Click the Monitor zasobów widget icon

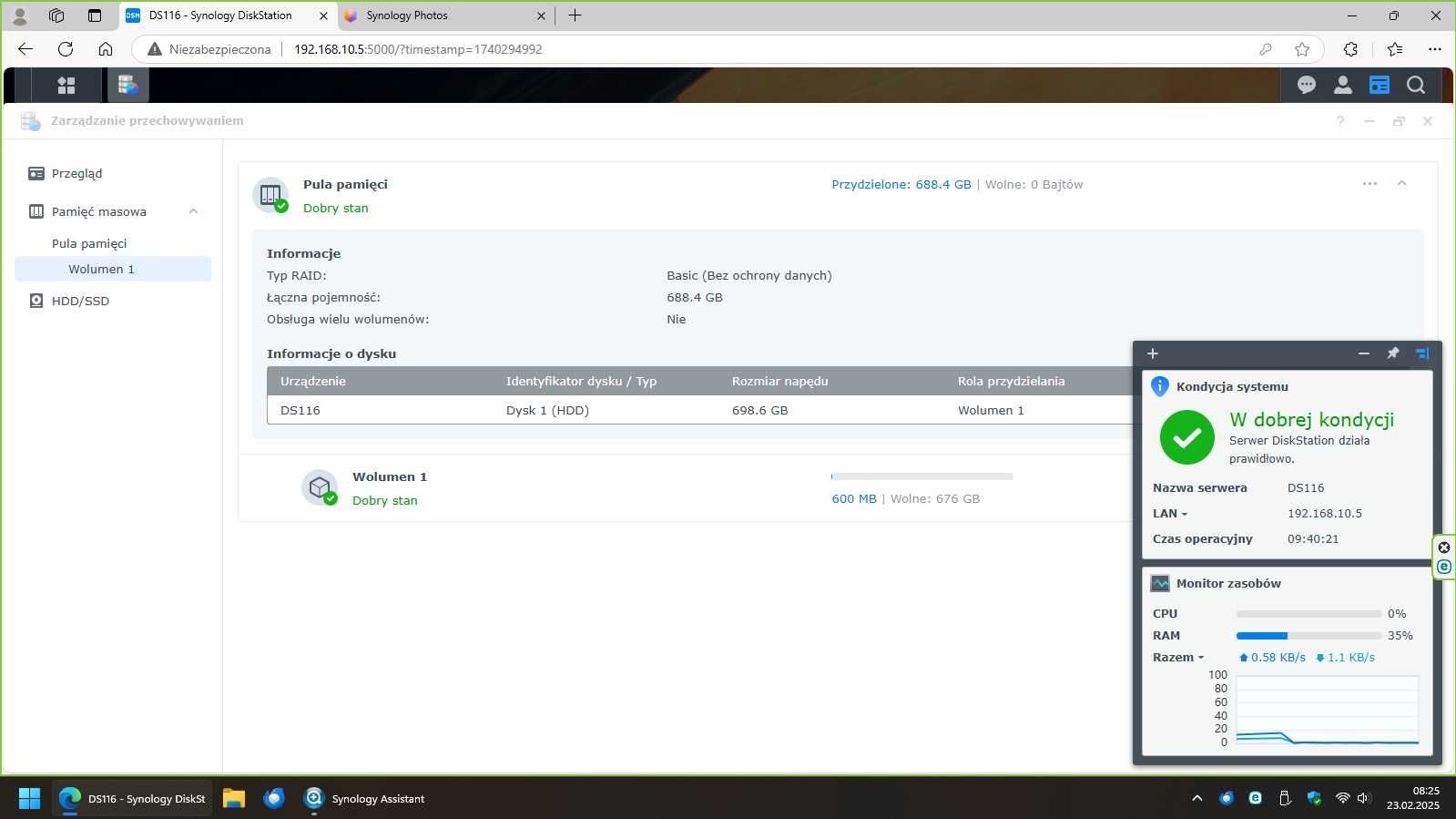point(1160,583)
